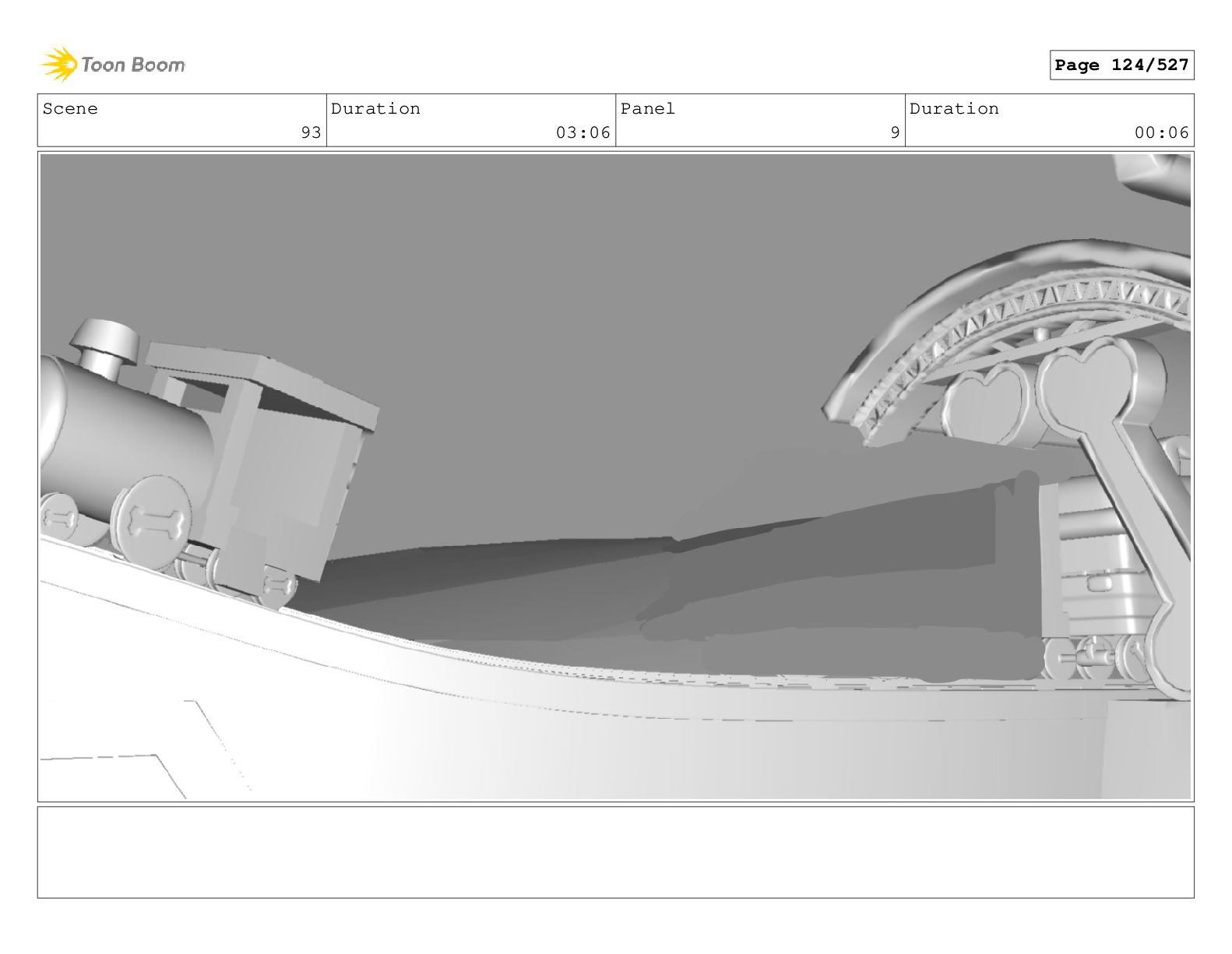Select panel number '9'
The height and width of the screenshot is (954, 1232).
895,132
